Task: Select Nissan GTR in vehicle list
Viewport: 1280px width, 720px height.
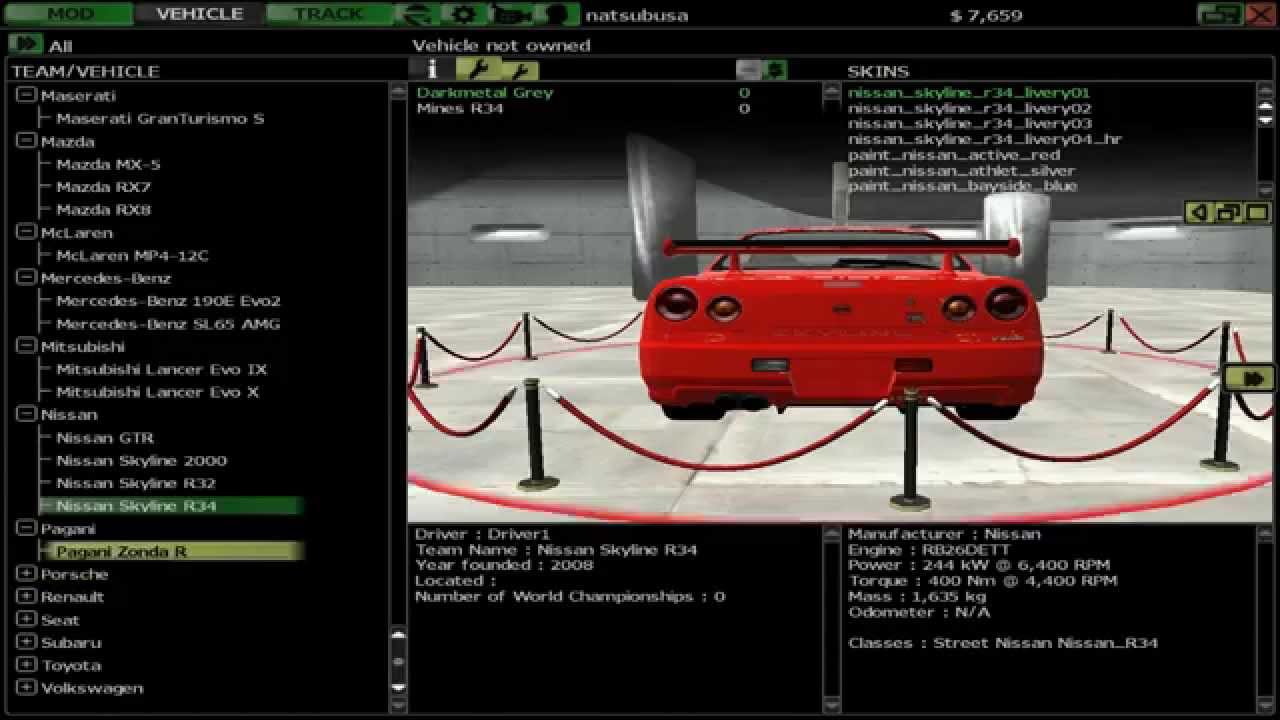Action: coord(105,437)
